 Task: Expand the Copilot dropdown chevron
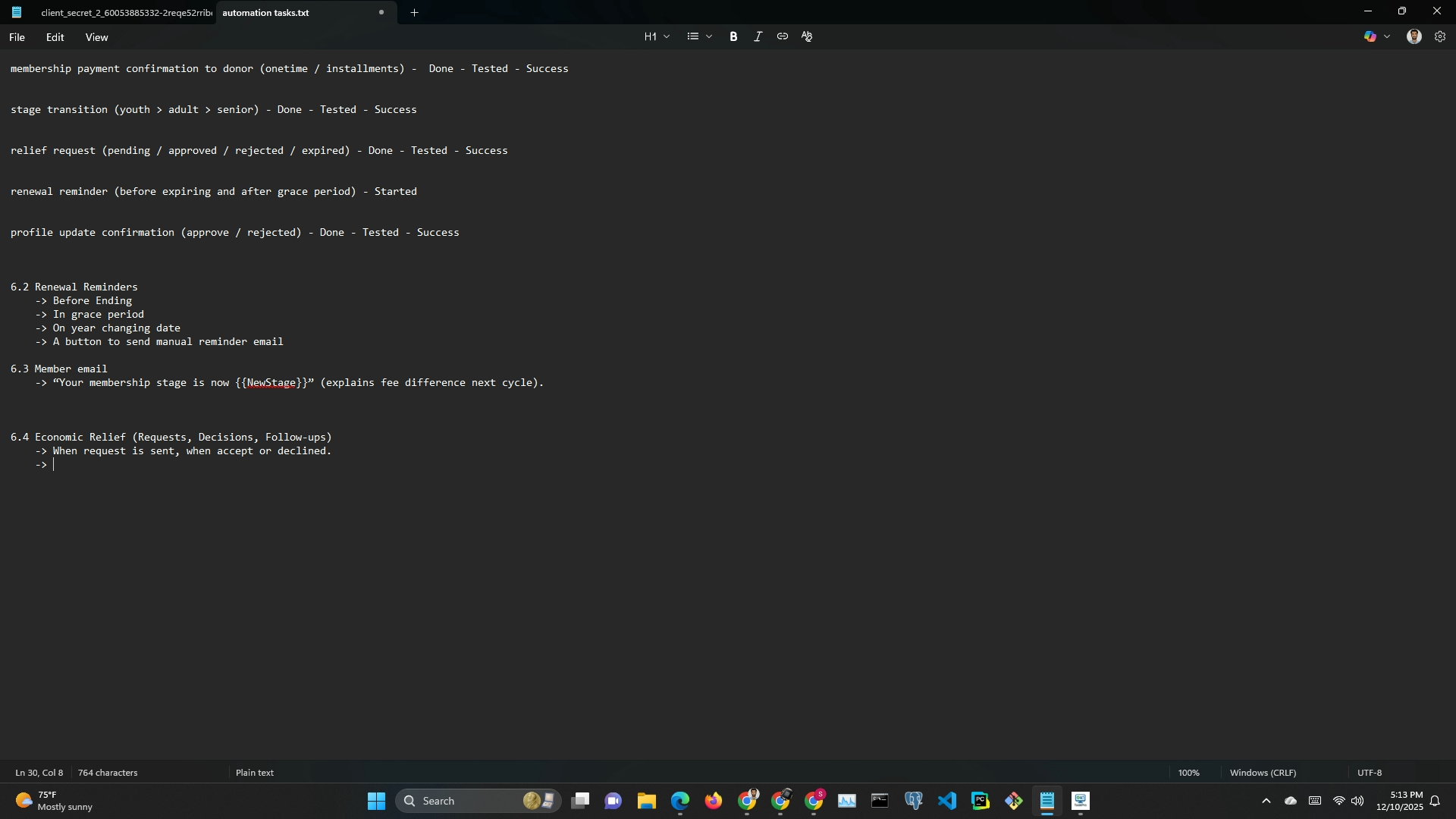1387,36
